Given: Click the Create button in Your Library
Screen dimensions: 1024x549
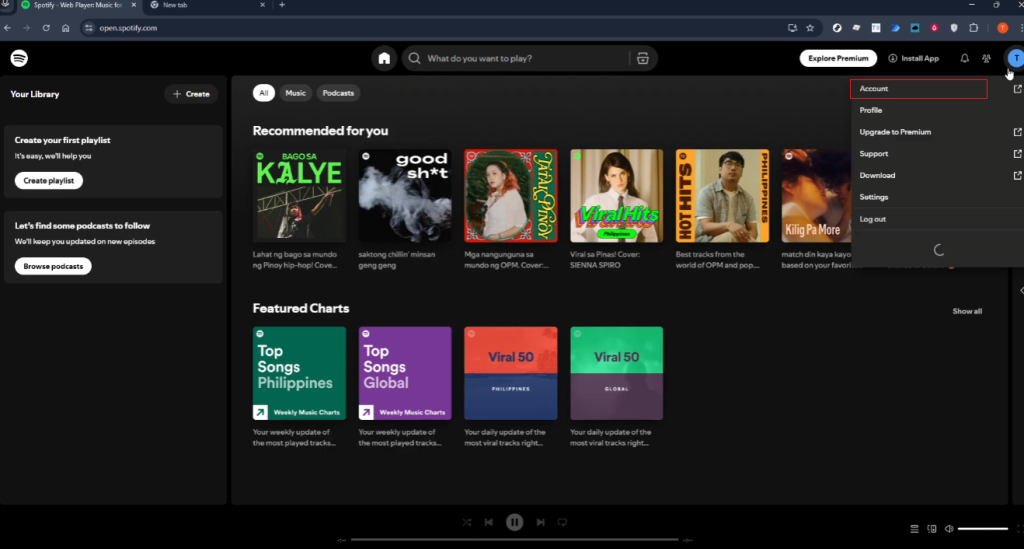Looking at the screenshot, I should tap(191, 94).
